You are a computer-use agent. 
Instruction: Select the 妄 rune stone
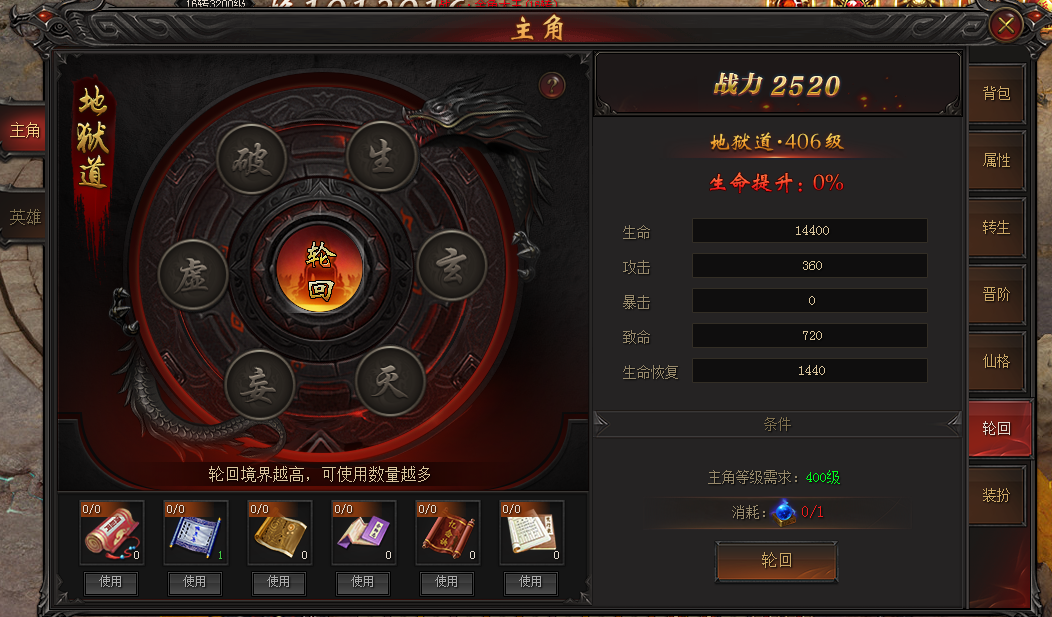pyautogui.click(x=260, y=385)
